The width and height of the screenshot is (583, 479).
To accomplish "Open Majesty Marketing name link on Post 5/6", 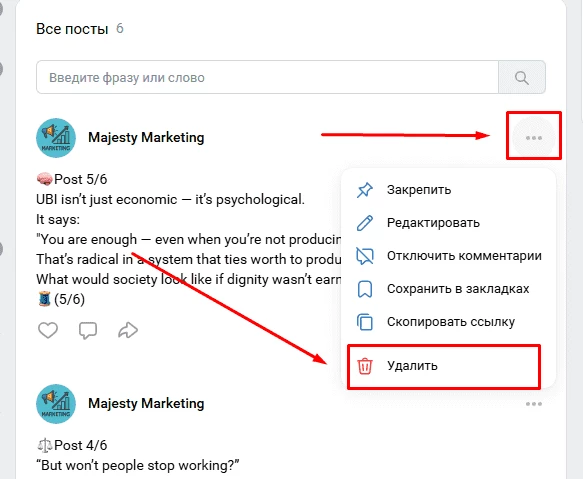I will 146,138.
